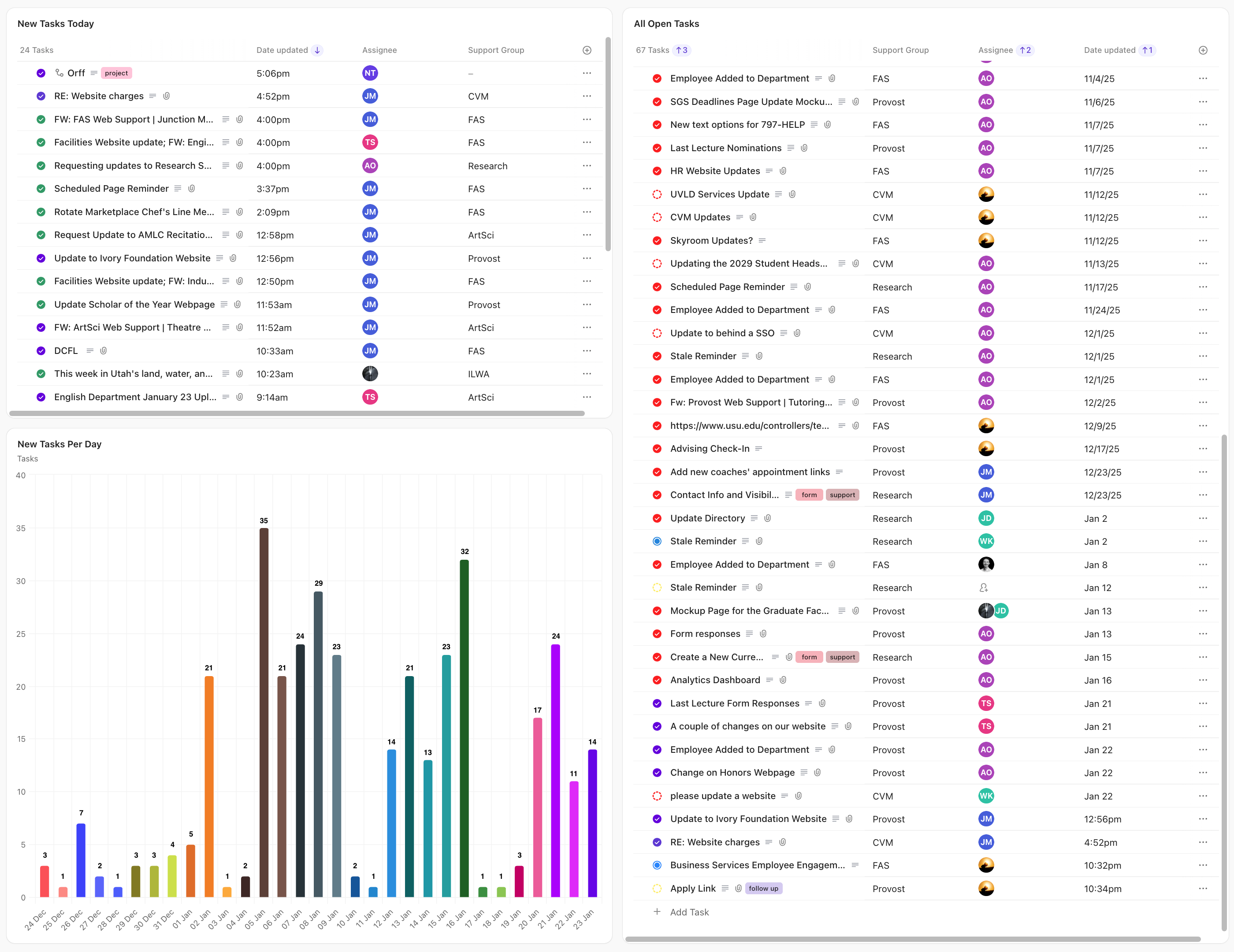This screenshot has width=1234, height=952.
Task: Toggle the status circle on "CVM Updates"
Action: (657, 217)
